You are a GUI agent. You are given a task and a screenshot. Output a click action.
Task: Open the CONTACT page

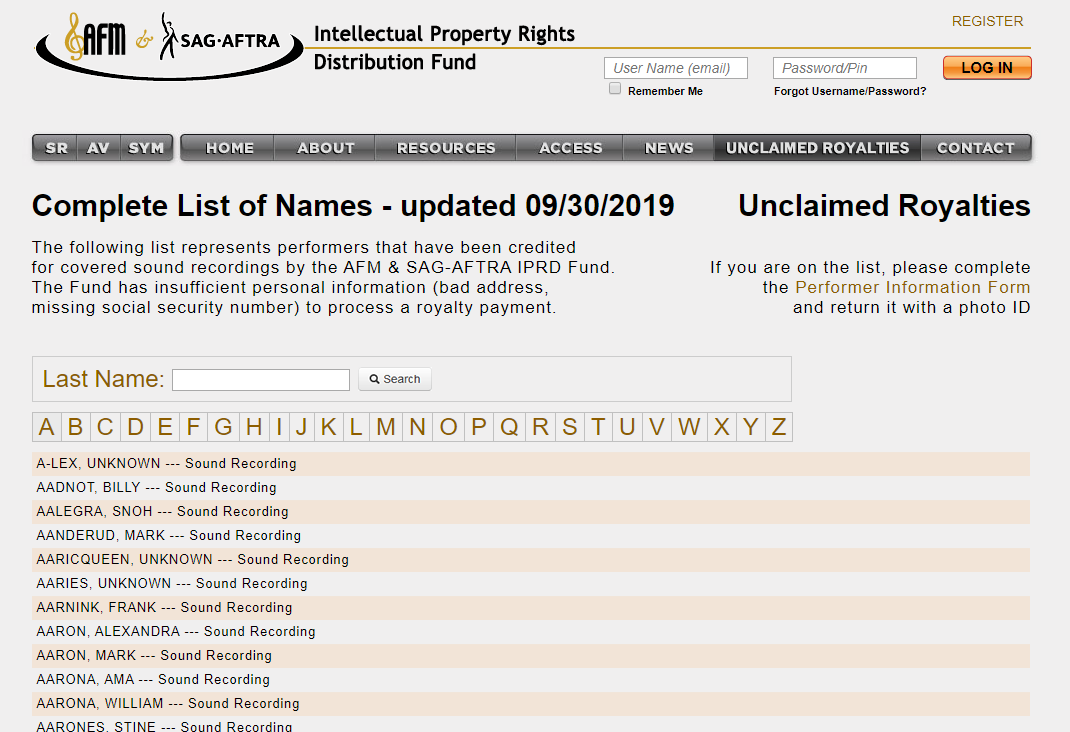tap(975, 147)
